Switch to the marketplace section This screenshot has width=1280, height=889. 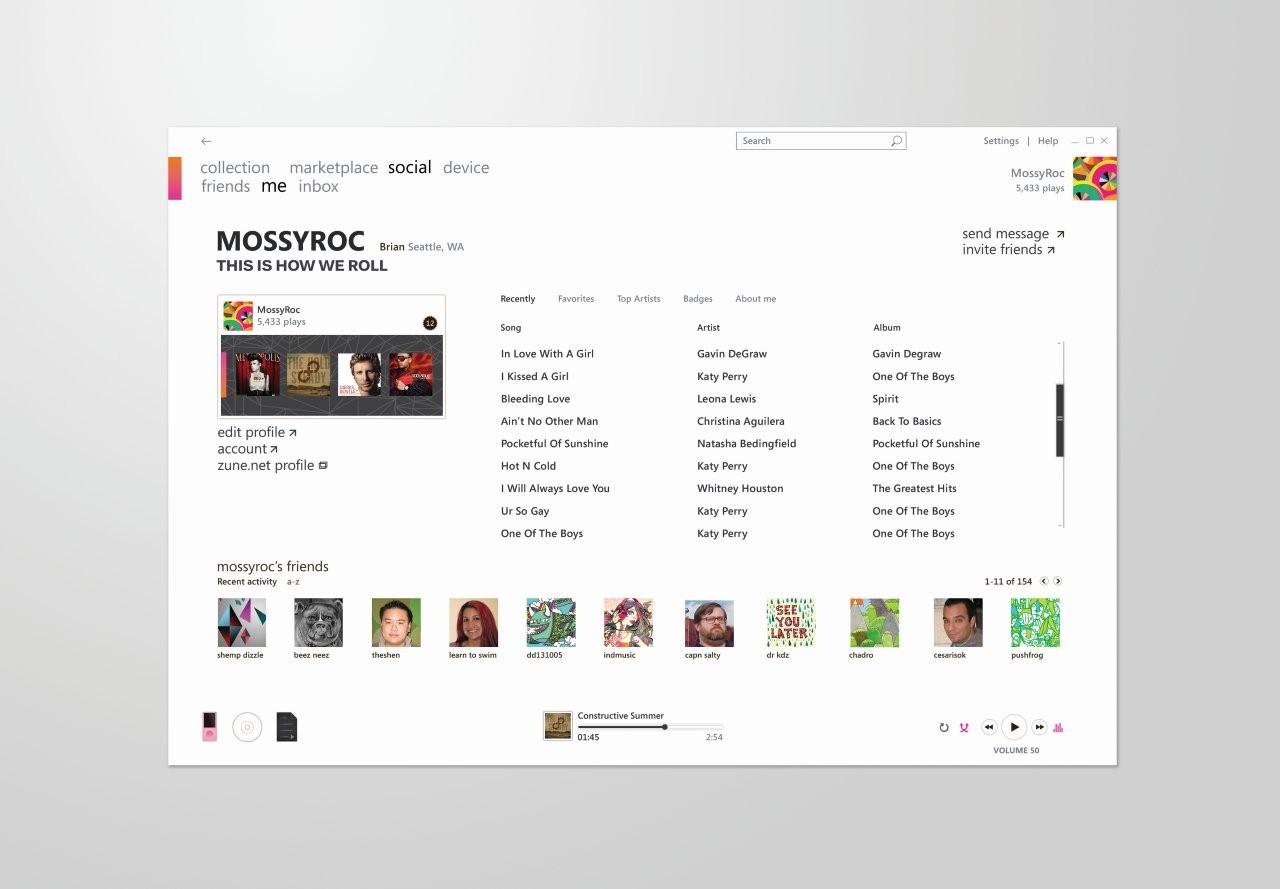pos(334,168)
